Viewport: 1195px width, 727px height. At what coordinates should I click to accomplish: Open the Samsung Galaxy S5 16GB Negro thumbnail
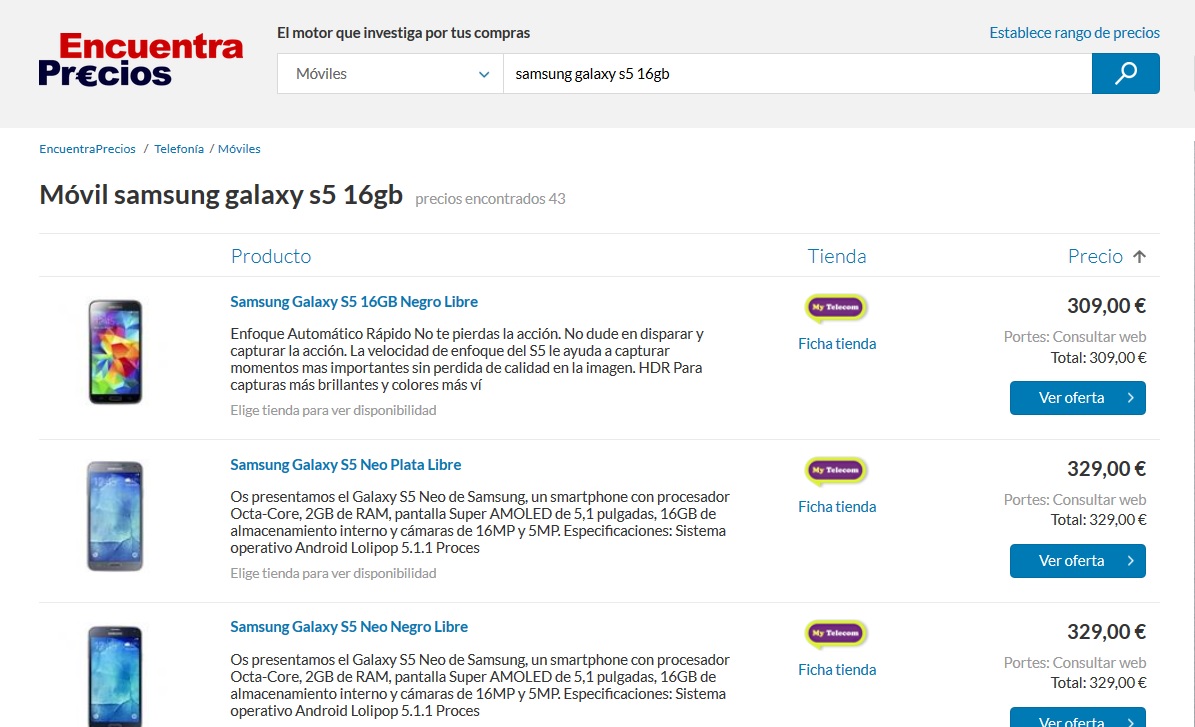[115, 351]
